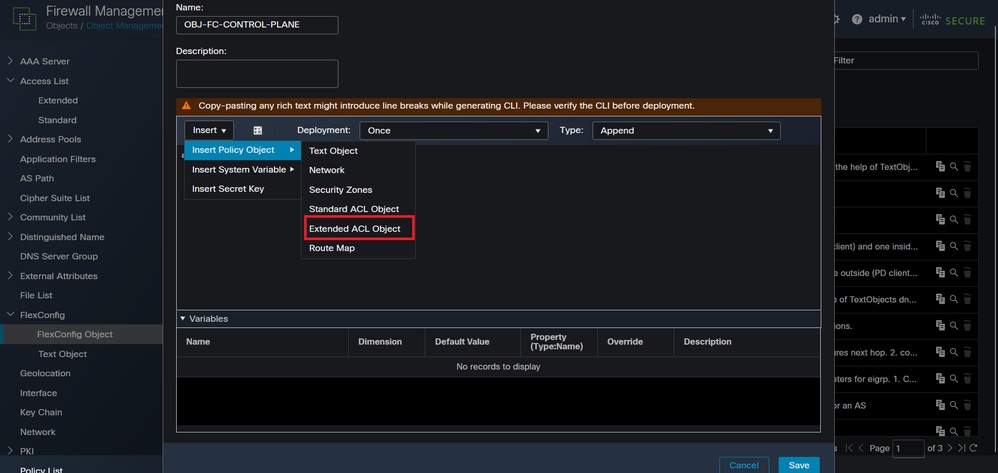This screenshot has height=473, width=998.
Task: Open Cipher Suite List in the sidebar
Action: coord(55,198)
